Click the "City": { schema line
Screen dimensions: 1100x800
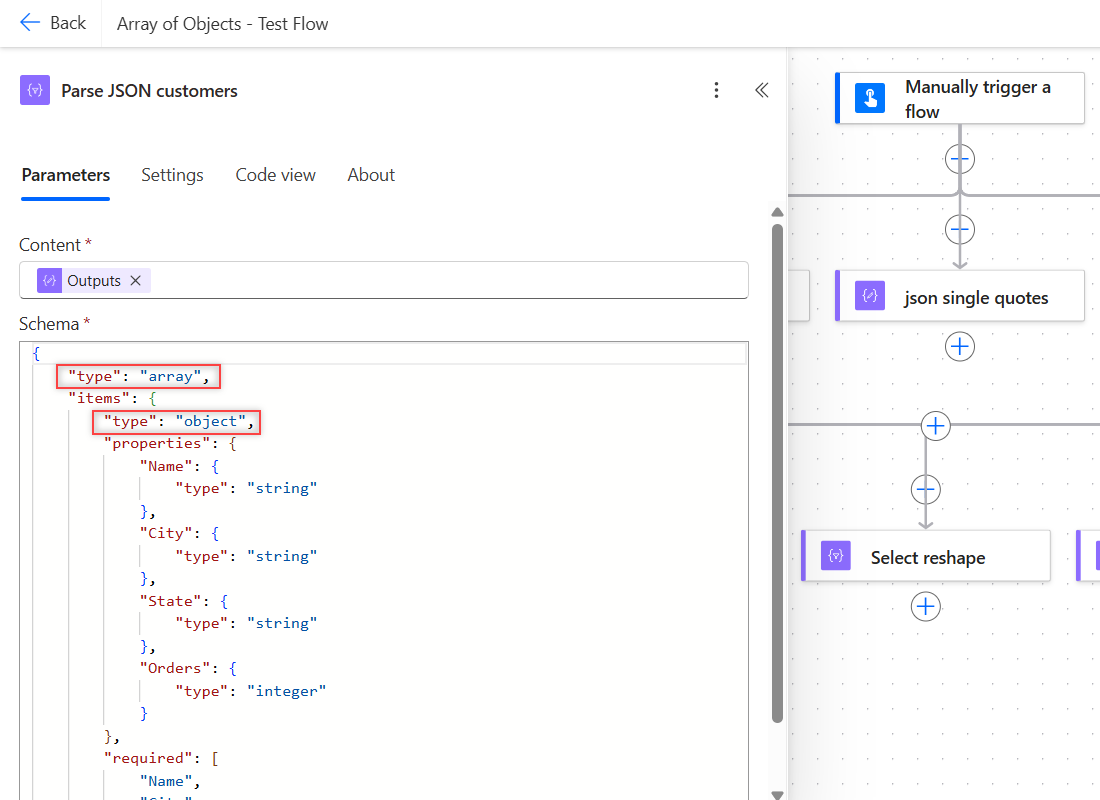179,533
